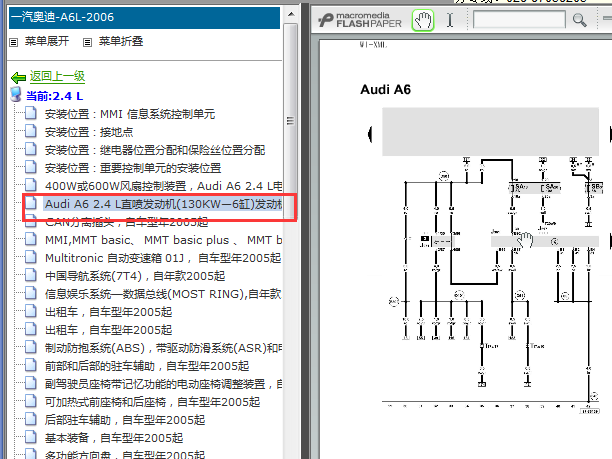The width and height of the screenshot is (612, 459).
Task: Click the Macromedia FlashPaper logo
Action: (x=360, y=20)
